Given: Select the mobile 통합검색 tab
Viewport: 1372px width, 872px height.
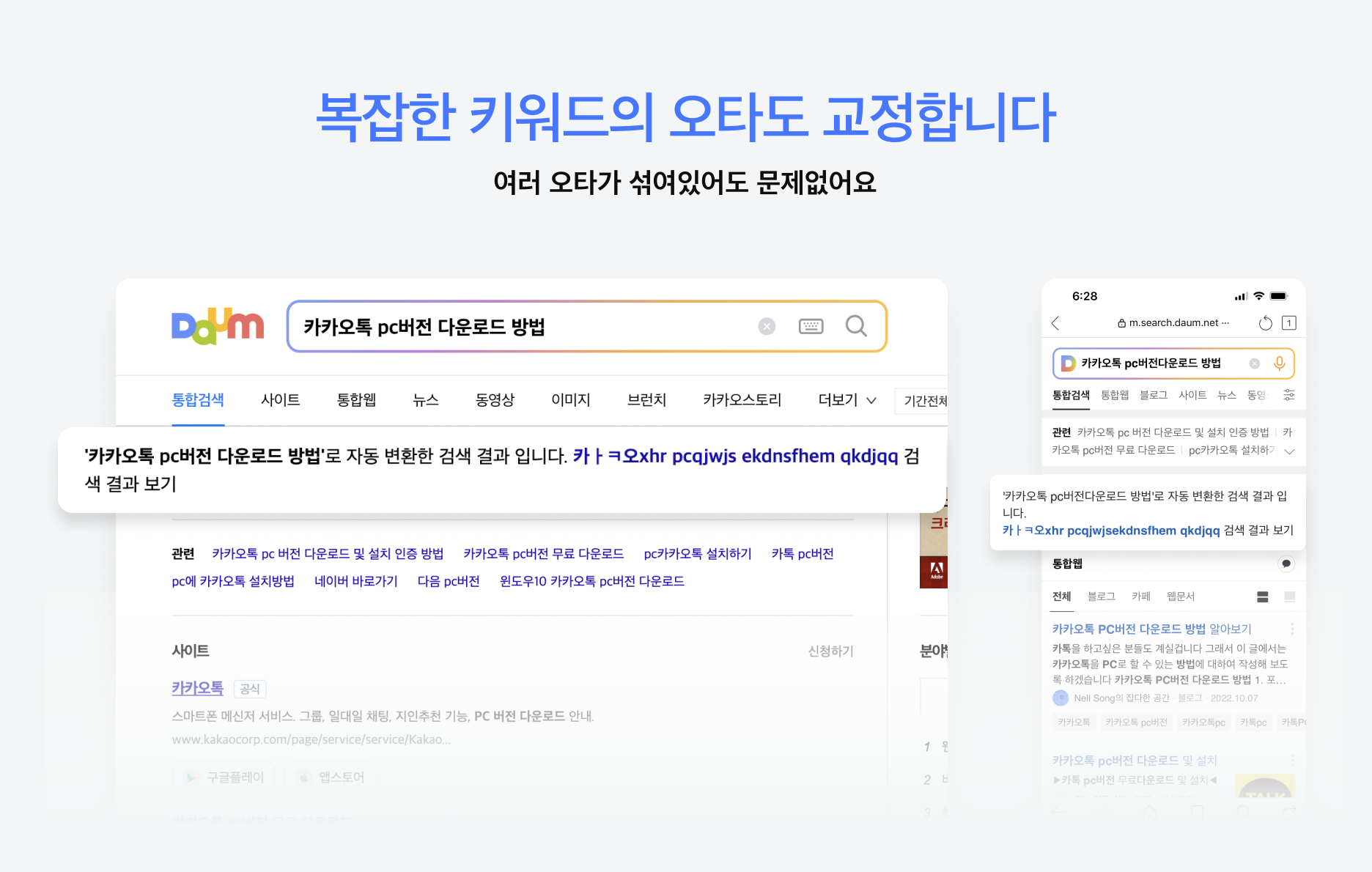Looking at the screenshot, I should [x=1071, y=395].
